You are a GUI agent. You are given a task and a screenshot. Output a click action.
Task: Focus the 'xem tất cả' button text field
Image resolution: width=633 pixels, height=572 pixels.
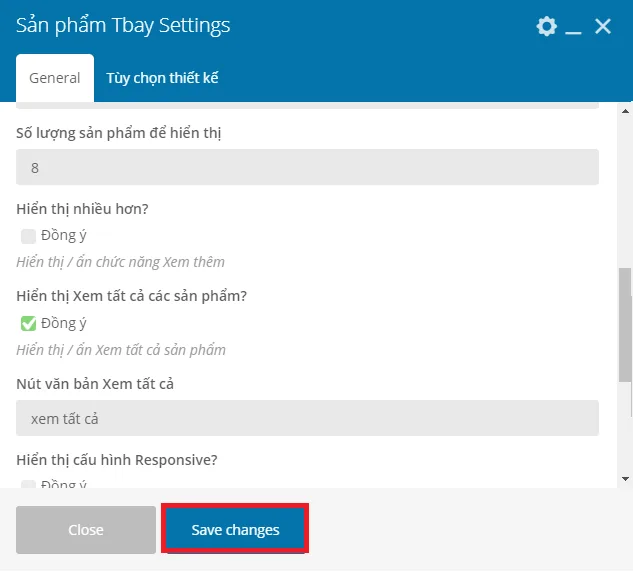click(307, 418)
